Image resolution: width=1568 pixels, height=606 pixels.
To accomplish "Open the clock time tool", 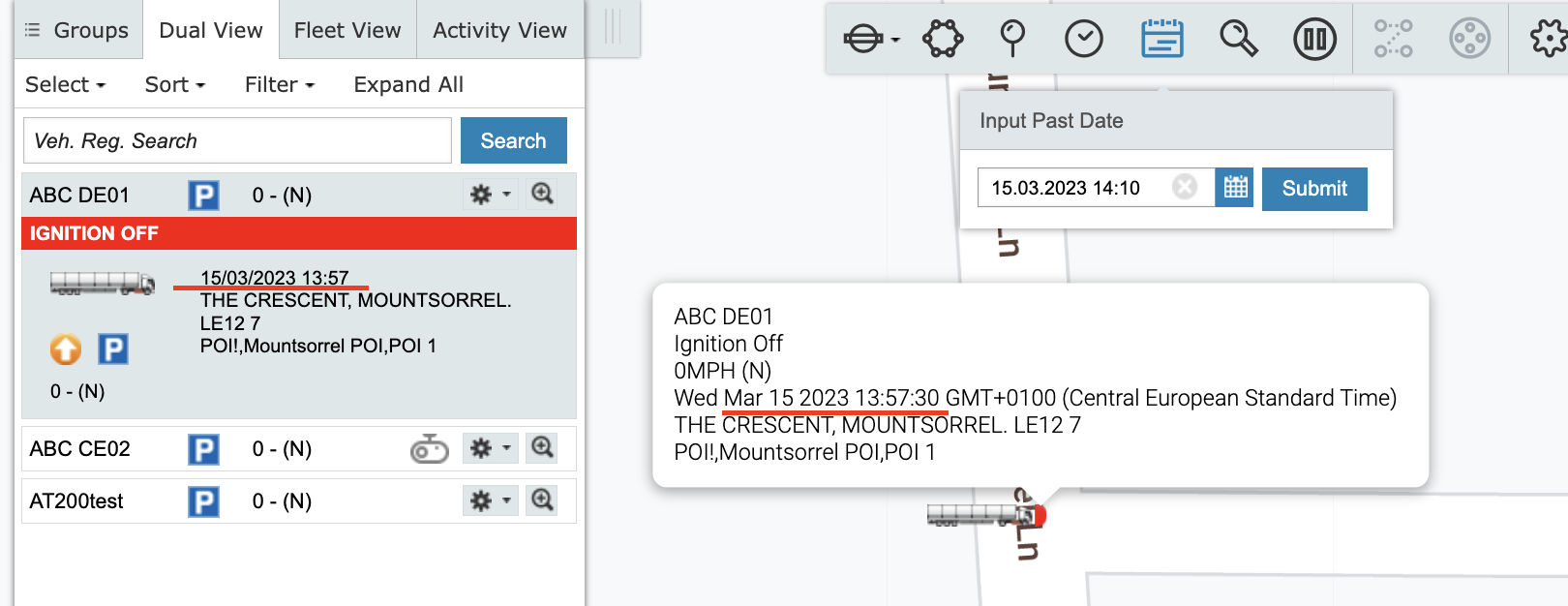I will click(1083, 40).
